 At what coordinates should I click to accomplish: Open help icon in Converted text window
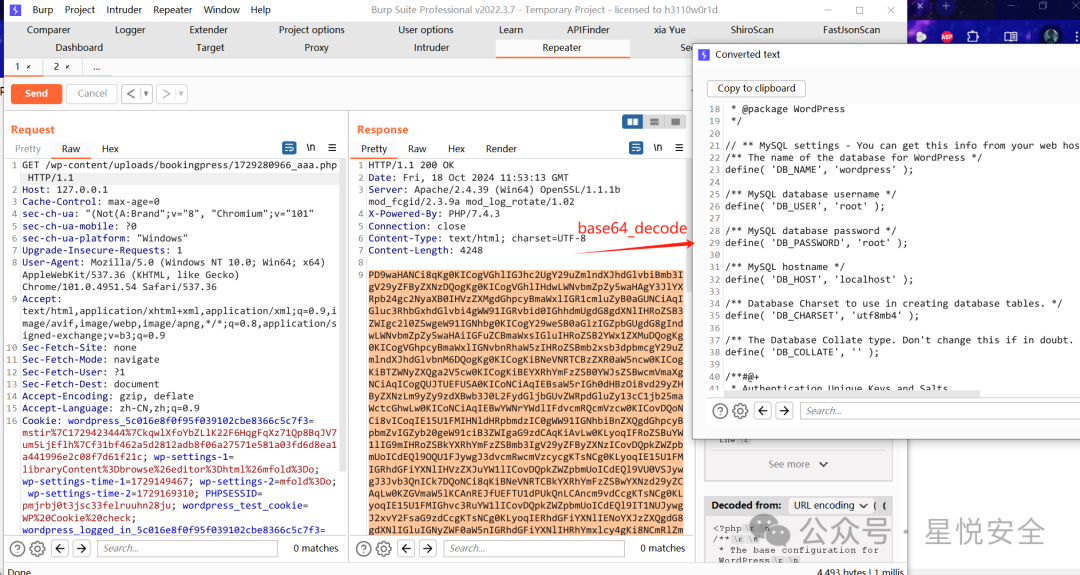pyautogui.click(x=720, y=411)
